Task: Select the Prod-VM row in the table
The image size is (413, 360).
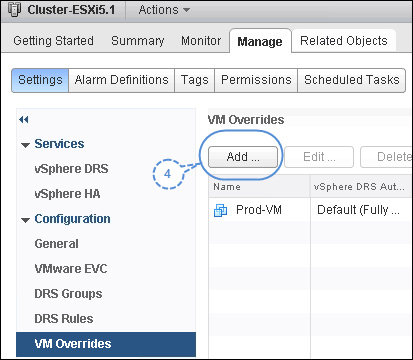Action: tap(311, 210)
